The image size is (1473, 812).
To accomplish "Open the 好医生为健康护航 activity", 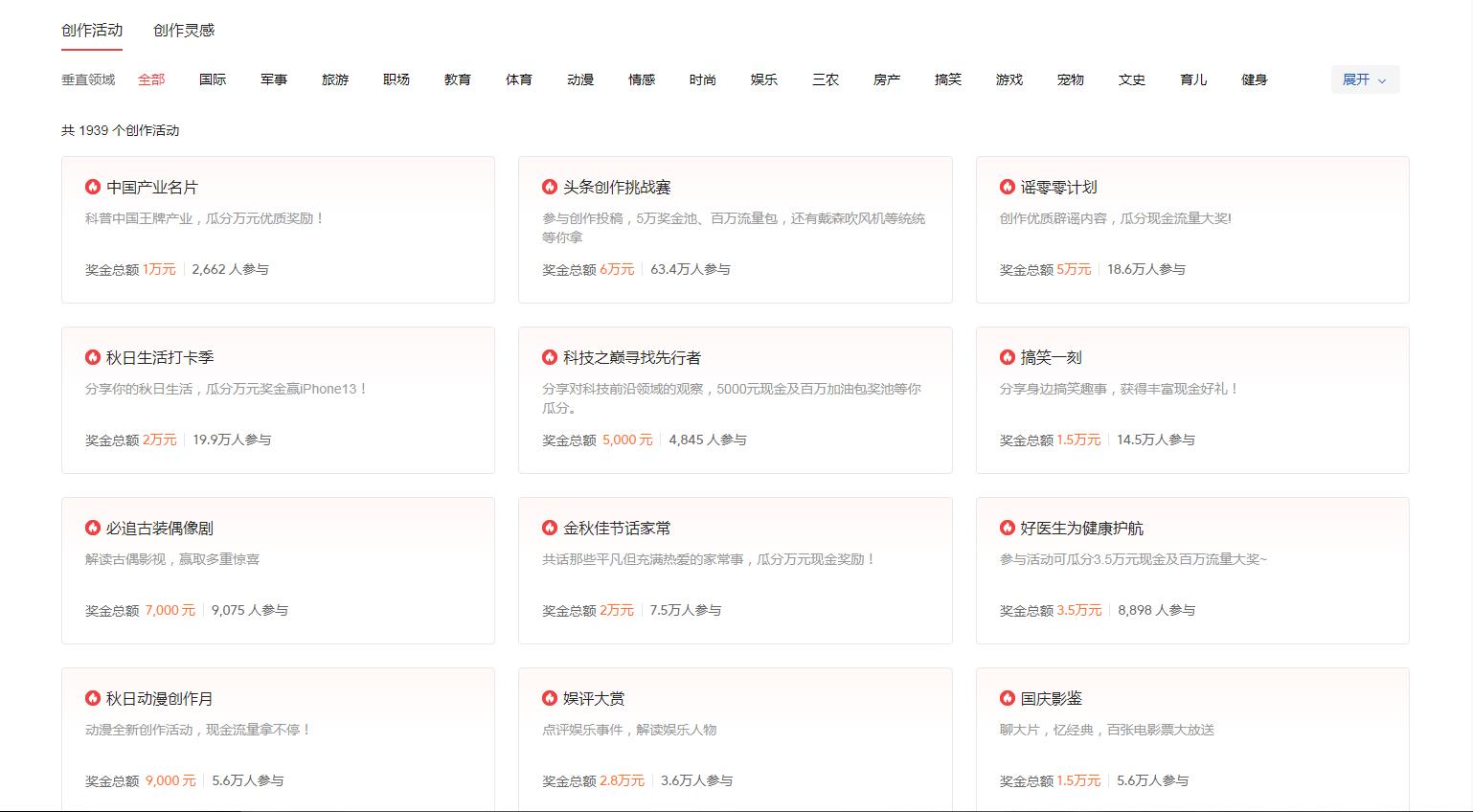I will coord(1191,570).
